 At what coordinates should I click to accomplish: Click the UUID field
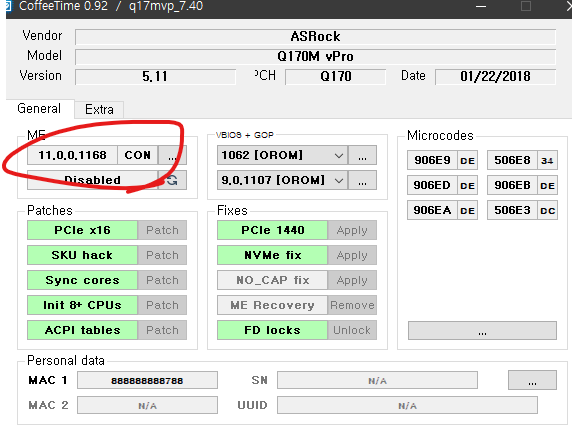click(x=407, y=405)
